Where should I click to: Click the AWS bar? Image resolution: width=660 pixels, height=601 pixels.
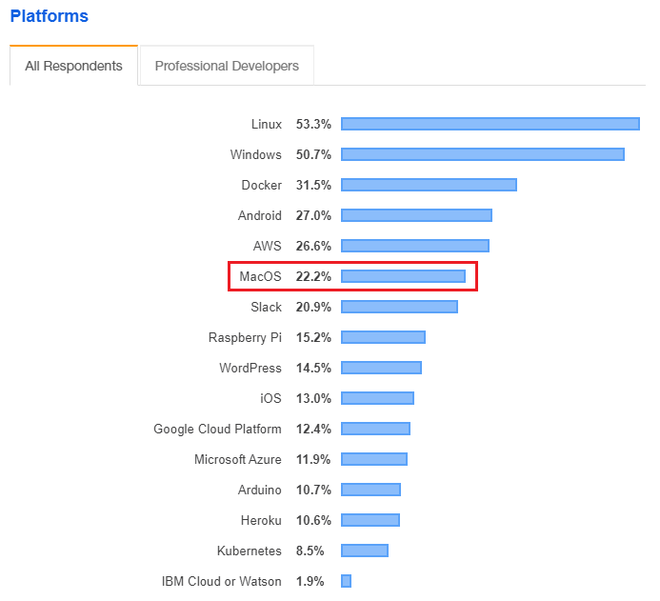(415, 246)
